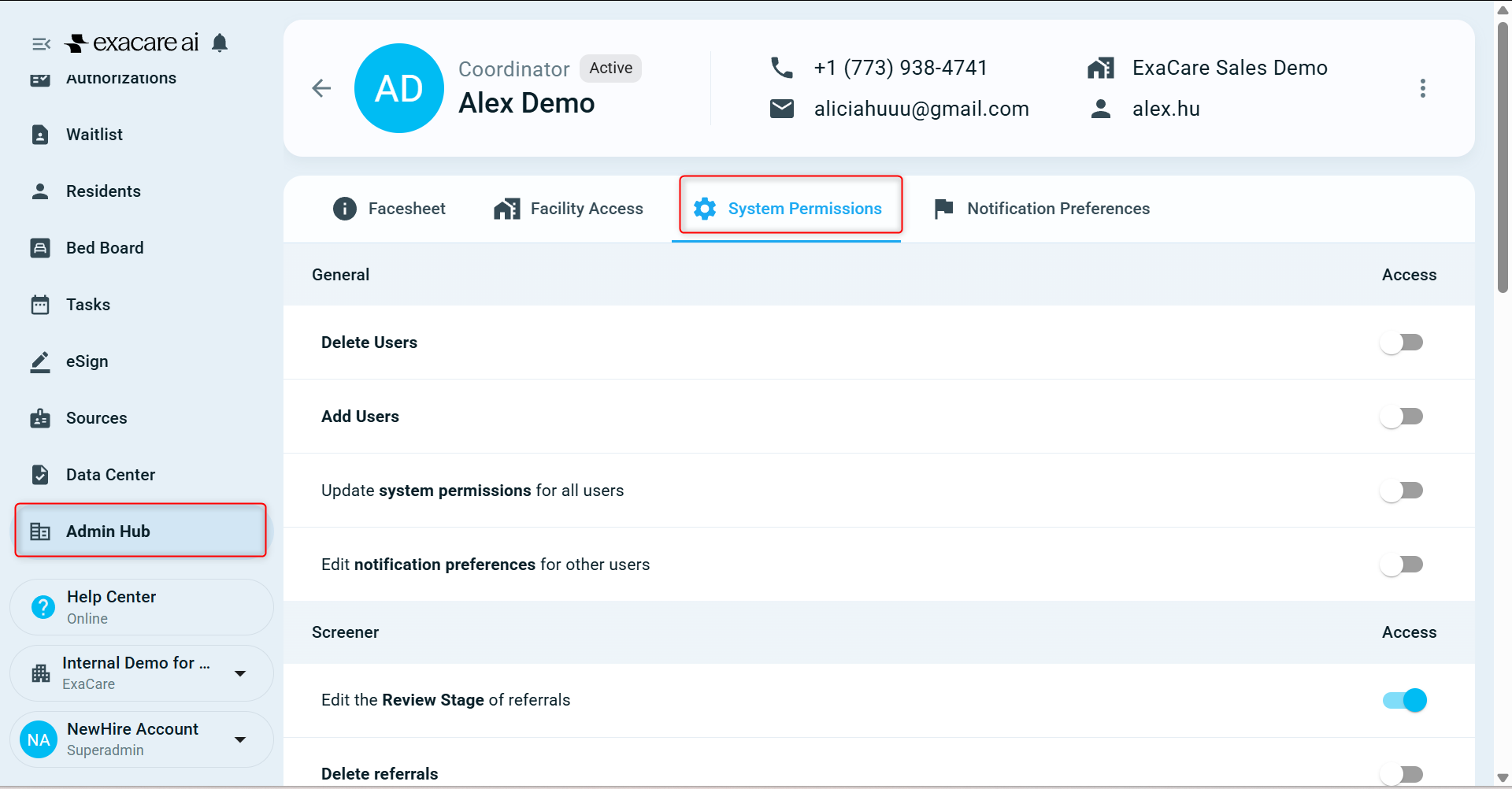Click the Bed Board sidebar icon
1512x789 pixels.
[x=40, y=248]
